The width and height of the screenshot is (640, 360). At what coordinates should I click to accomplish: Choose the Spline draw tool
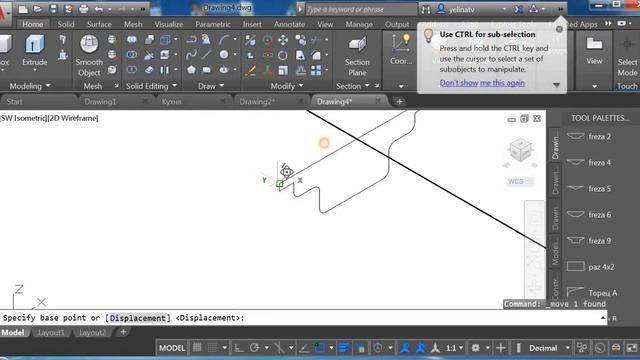[x=191, y=55]
